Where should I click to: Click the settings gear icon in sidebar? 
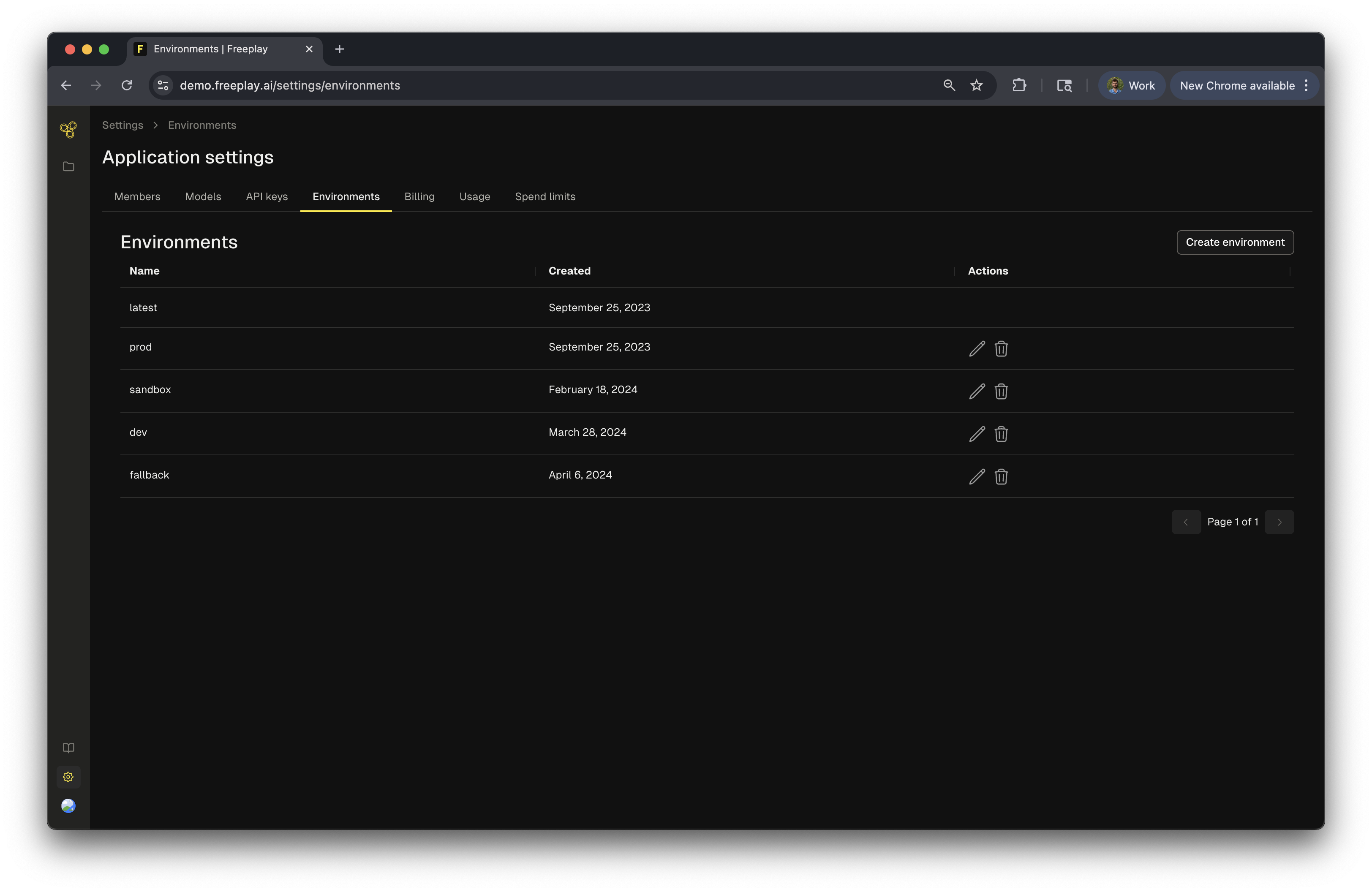point(68,777)
